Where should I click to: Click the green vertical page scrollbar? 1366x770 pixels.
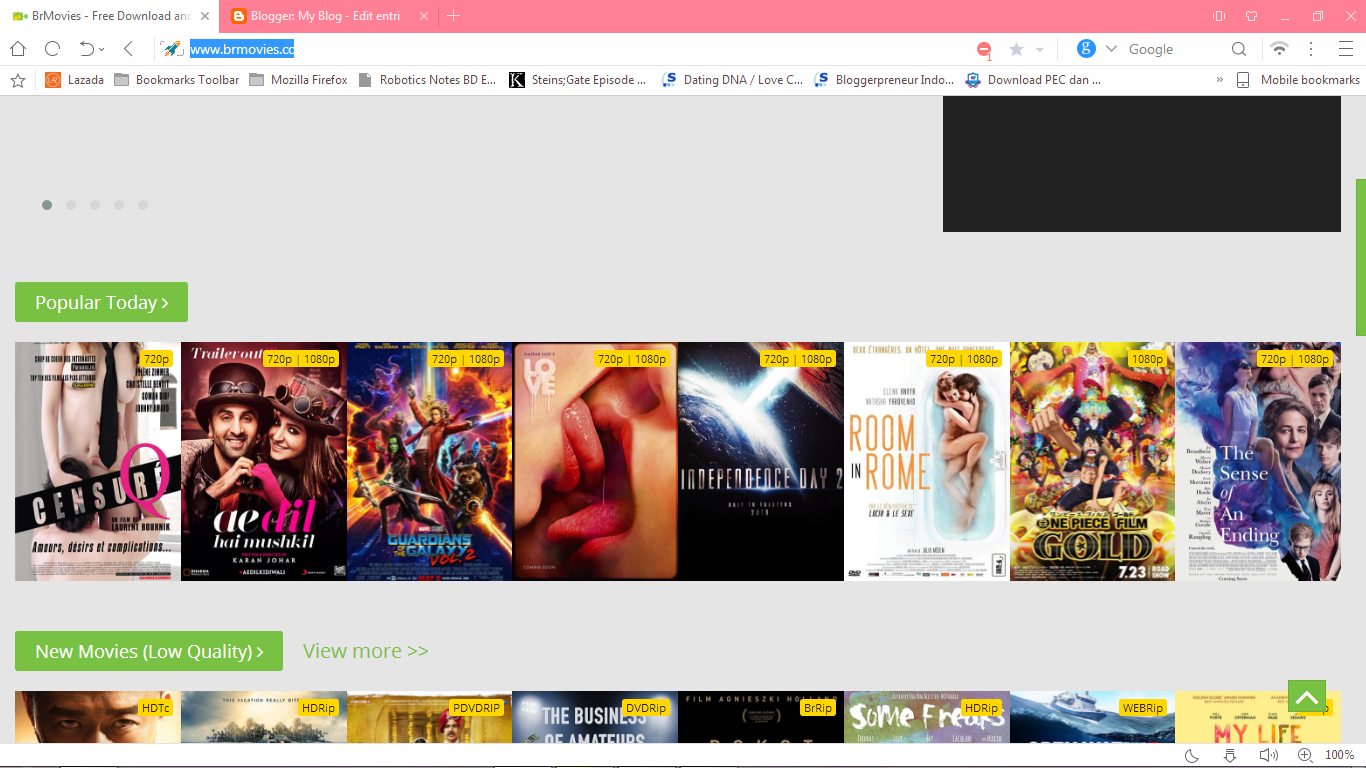[x=1360, y=257]
